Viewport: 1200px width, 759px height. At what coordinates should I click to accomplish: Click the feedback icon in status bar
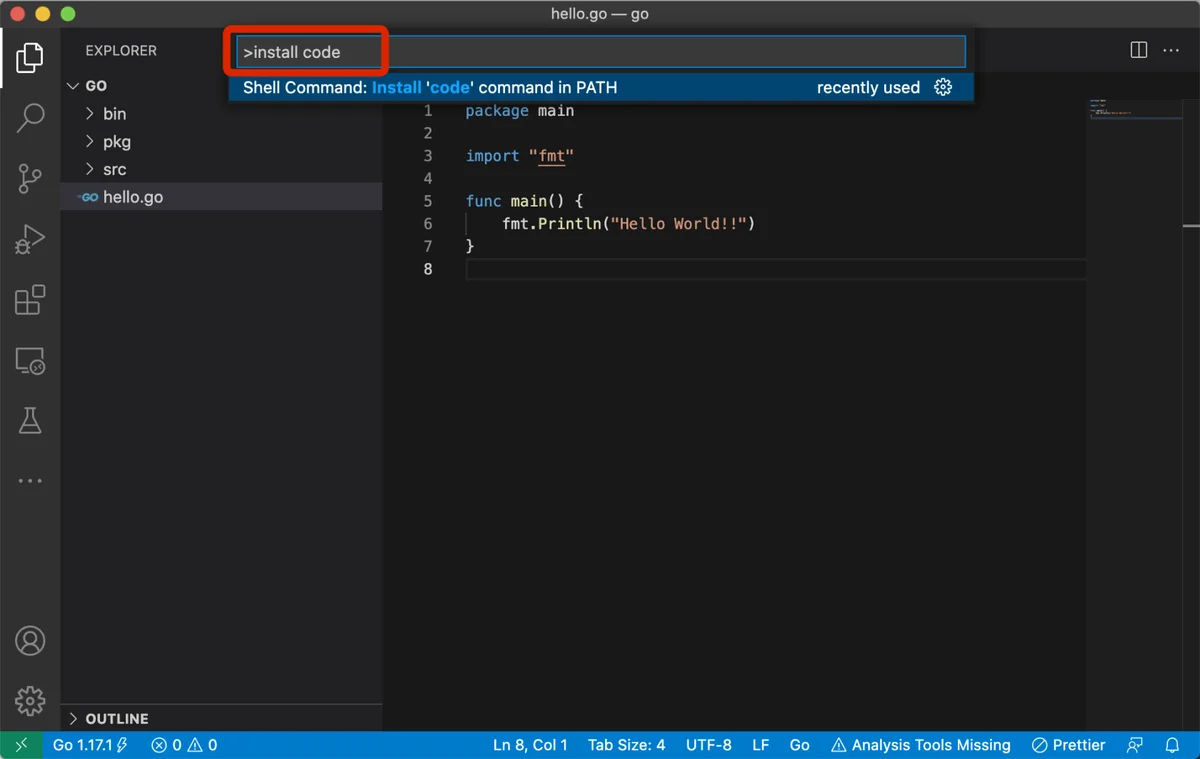[x=1134, y=745]
